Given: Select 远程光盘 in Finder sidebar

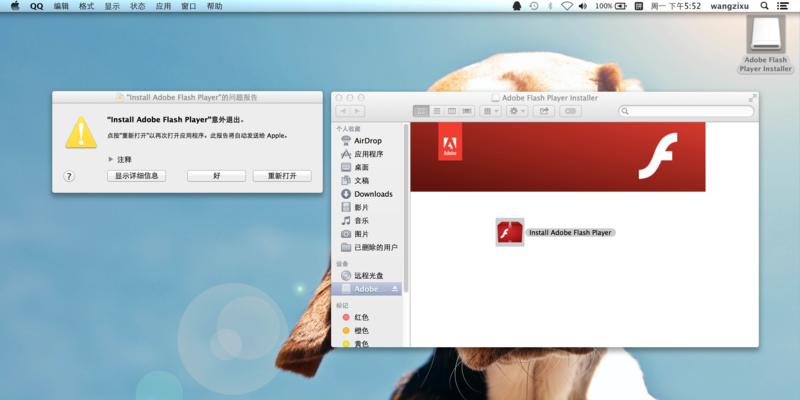Looking at the screenshot, I should click(367, 276).
